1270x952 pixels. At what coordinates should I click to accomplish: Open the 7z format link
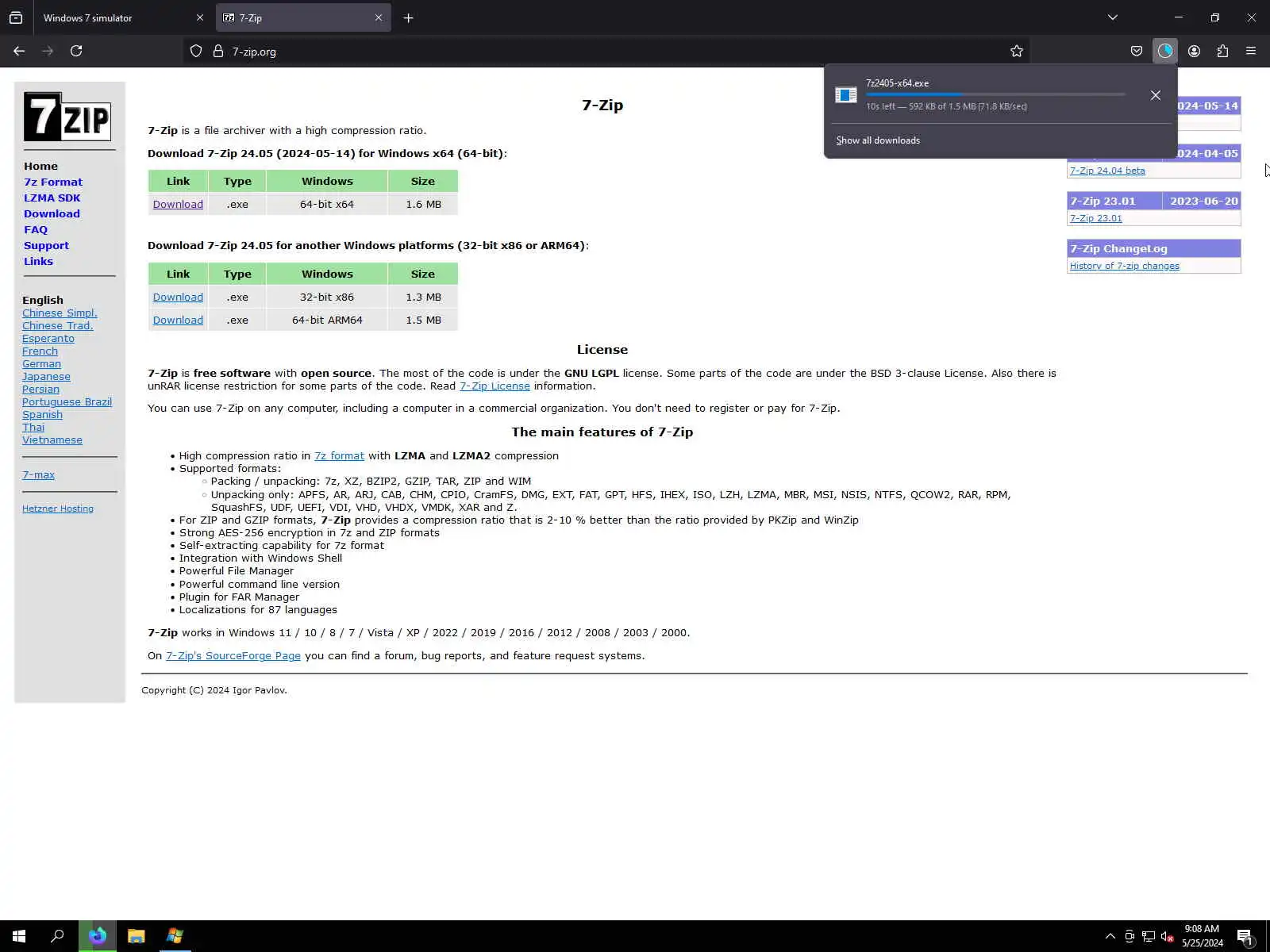pos(339,455)
